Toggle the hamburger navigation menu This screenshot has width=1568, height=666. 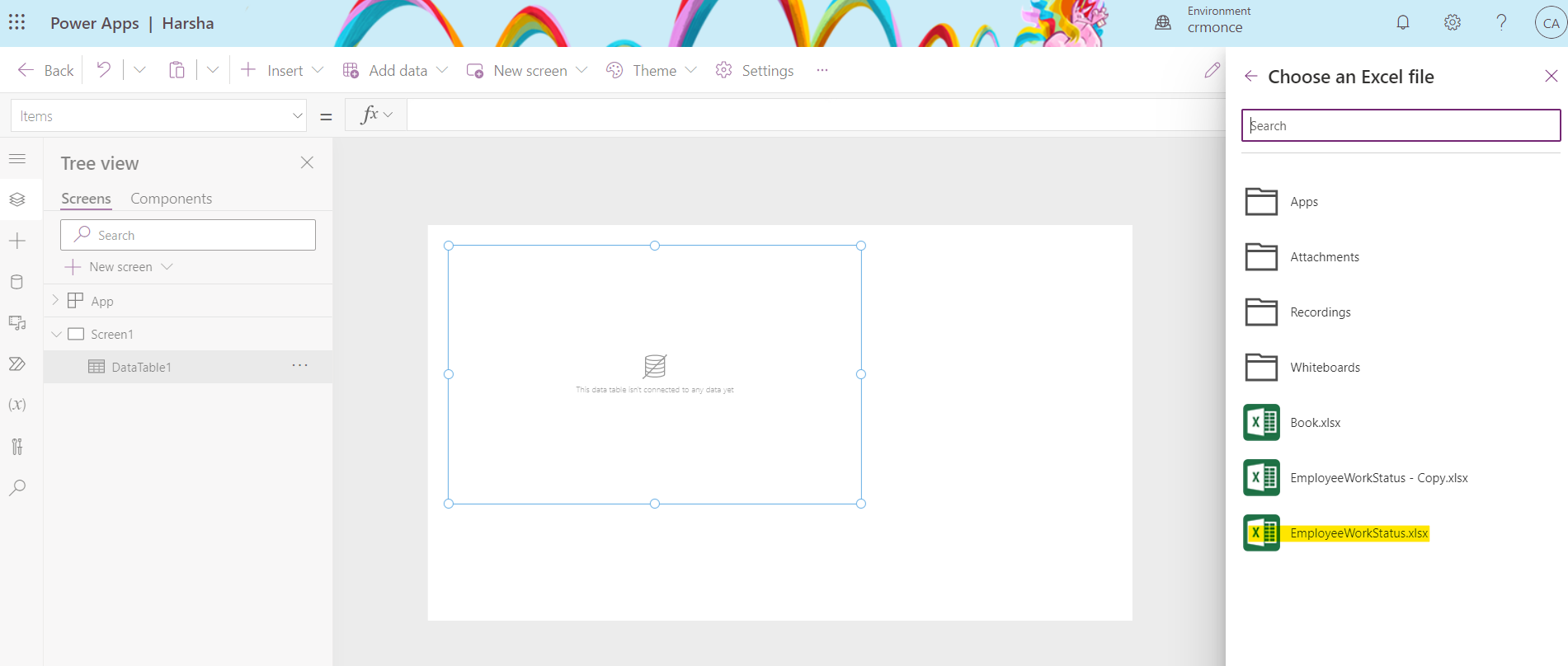(x=17, y=158)
